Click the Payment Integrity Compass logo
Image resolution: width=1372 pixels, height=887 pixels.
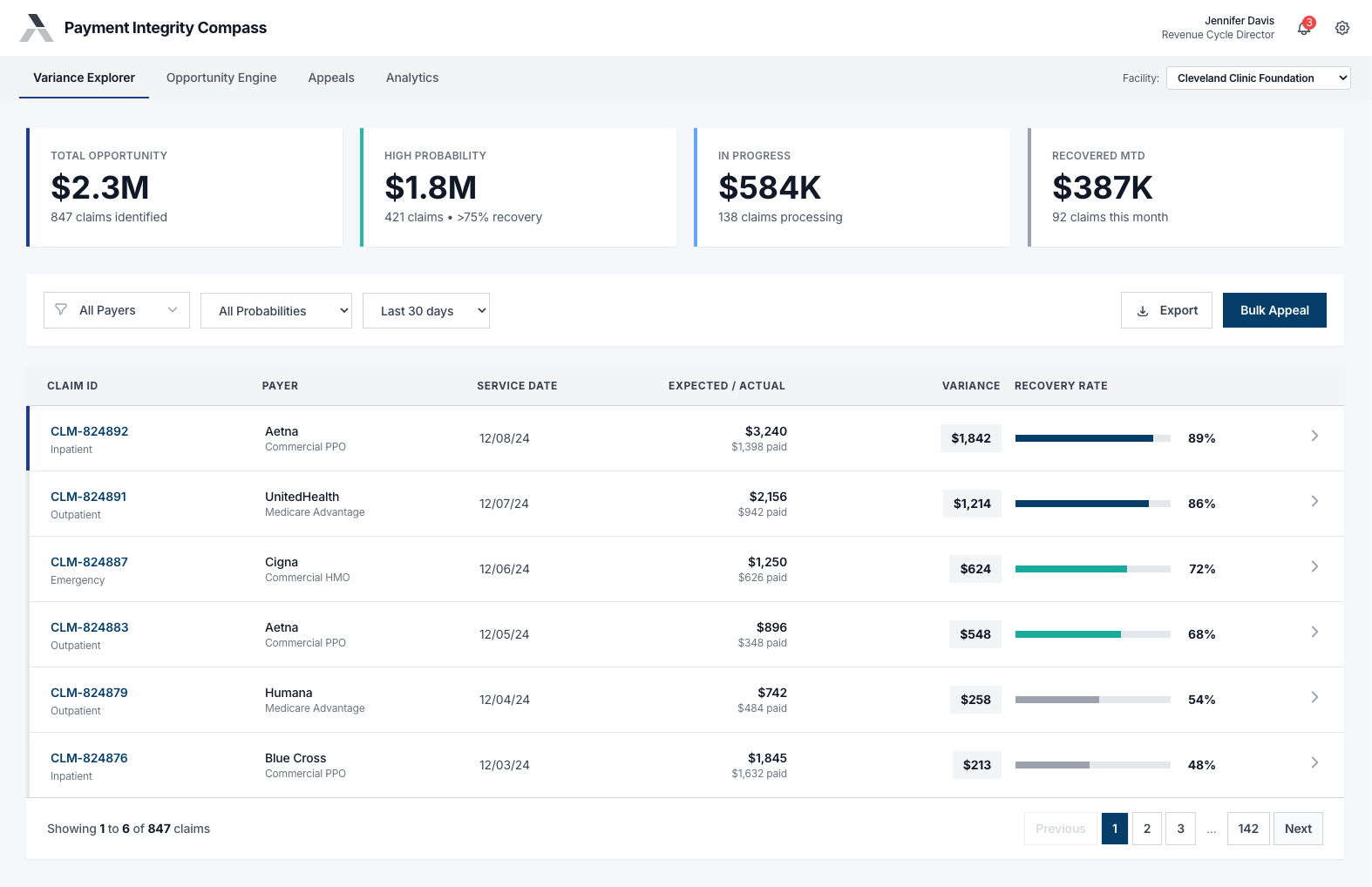tap(37, 28)
